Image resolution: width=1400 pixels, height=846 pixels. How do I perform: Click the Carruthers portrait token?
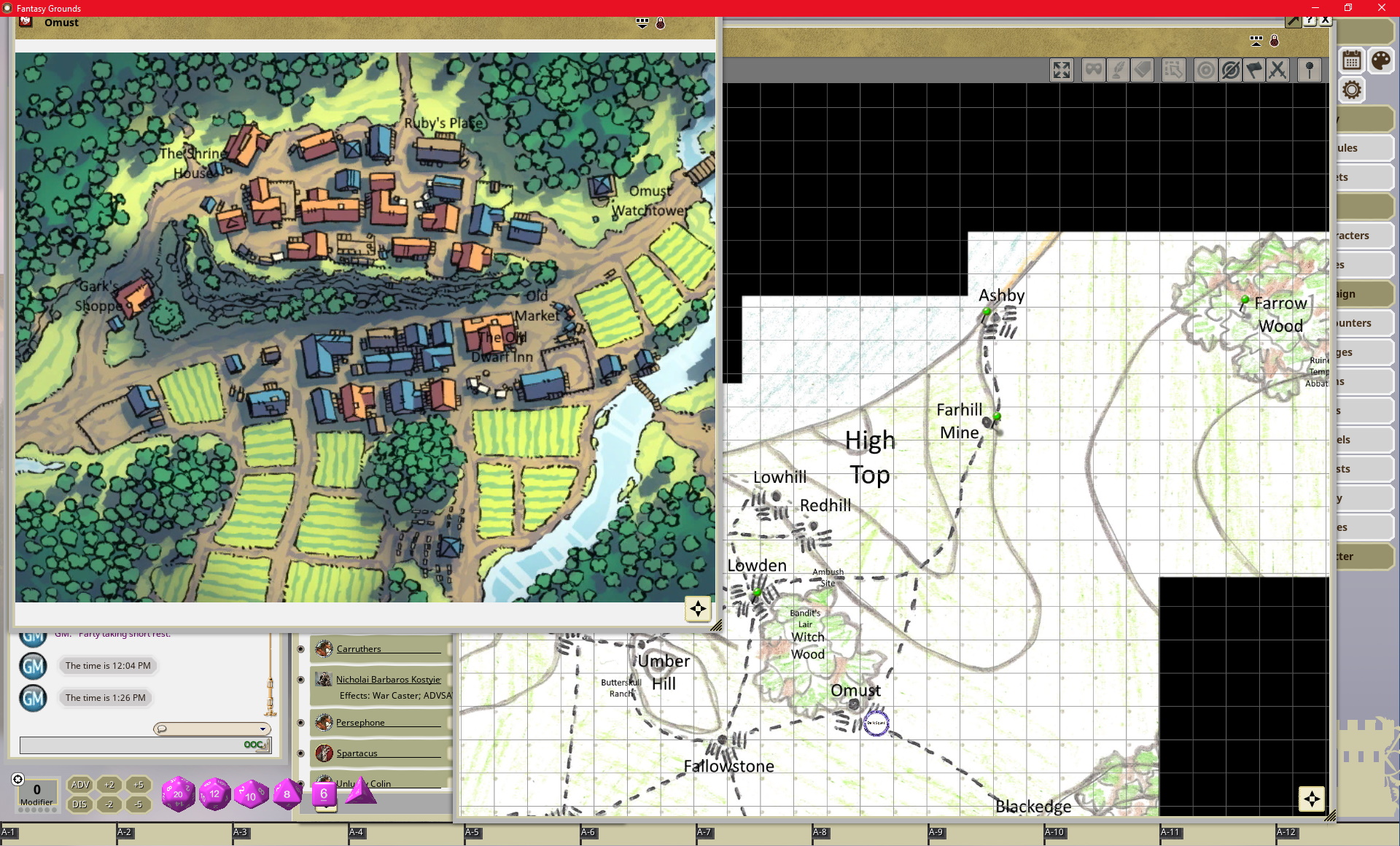tap(324, 648)
